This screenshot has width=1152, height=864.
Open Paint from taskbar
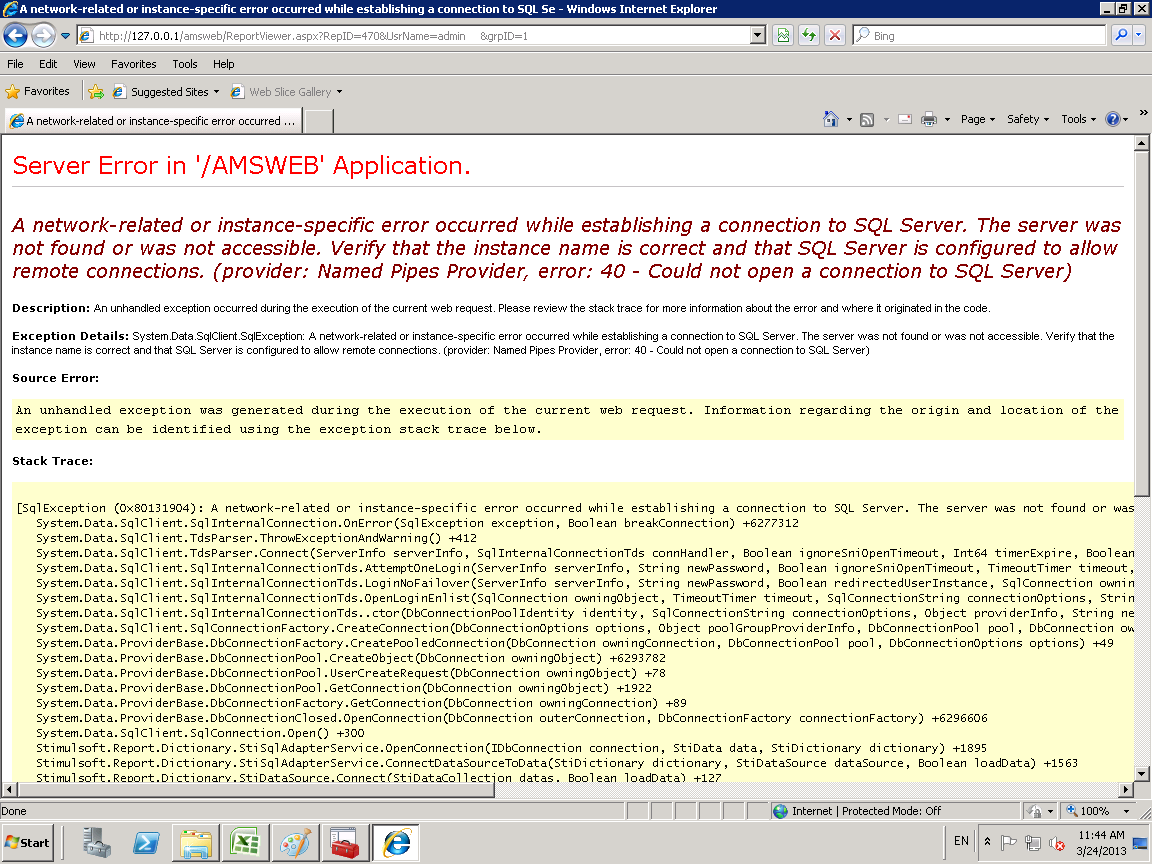(x=295, y=843)
